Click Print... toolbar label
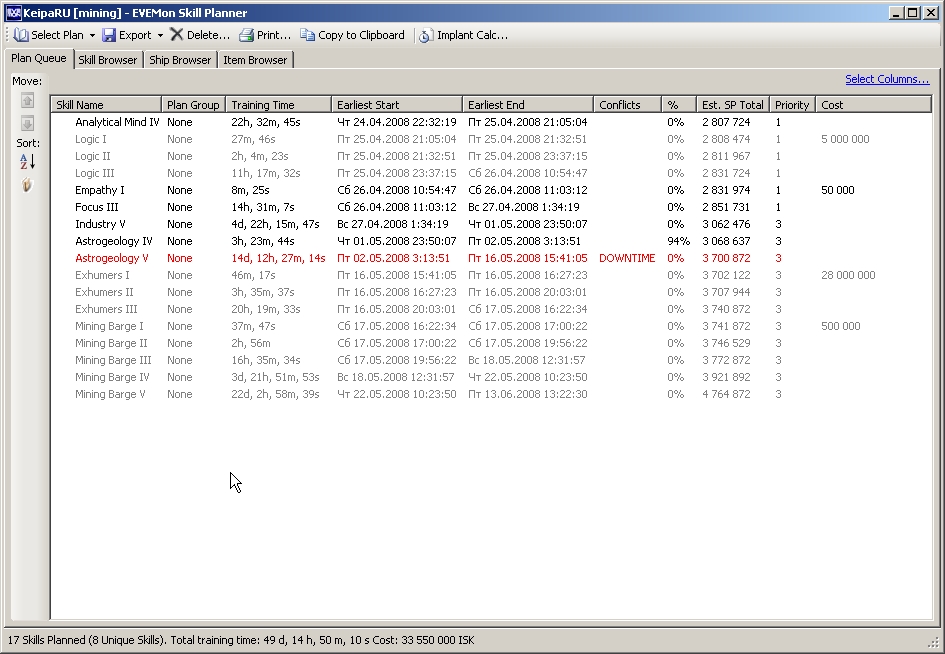 [274, 35]
